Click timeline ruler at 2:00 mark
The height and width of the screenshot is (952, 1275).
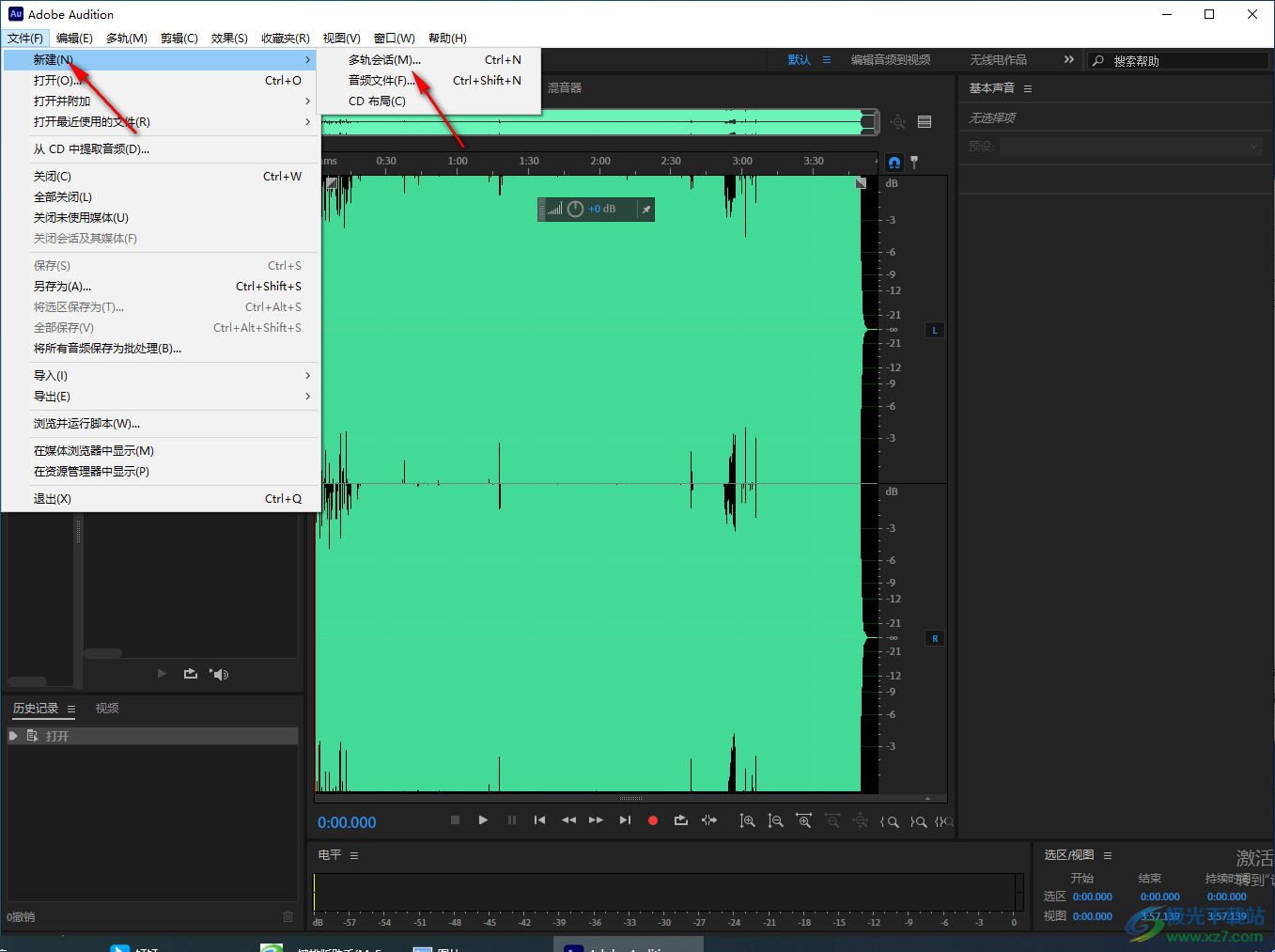click(600, 162)
